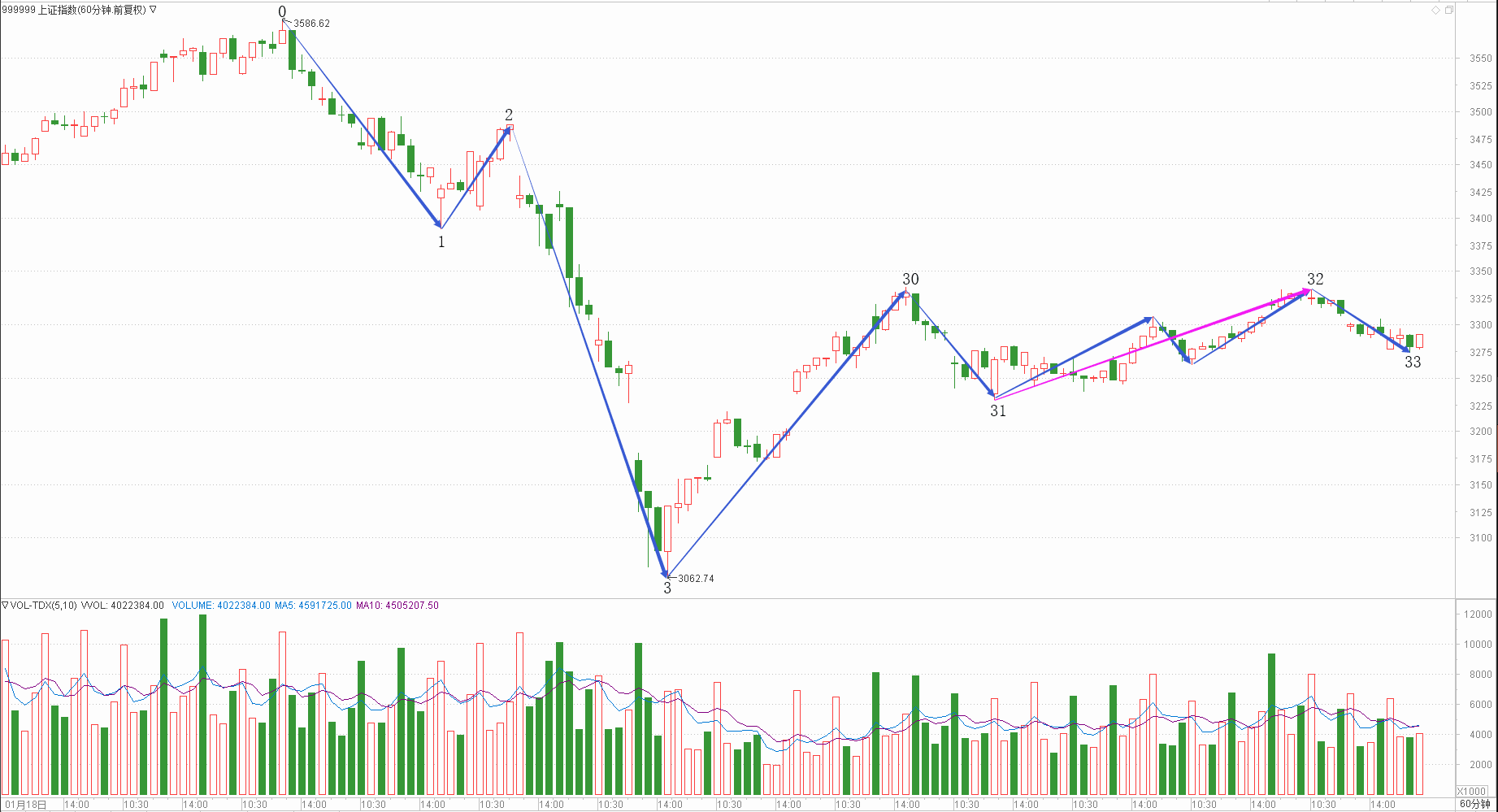Select wave point label 32
The height and width of the screenshot is (812, 1498).
pos(1315,279)
